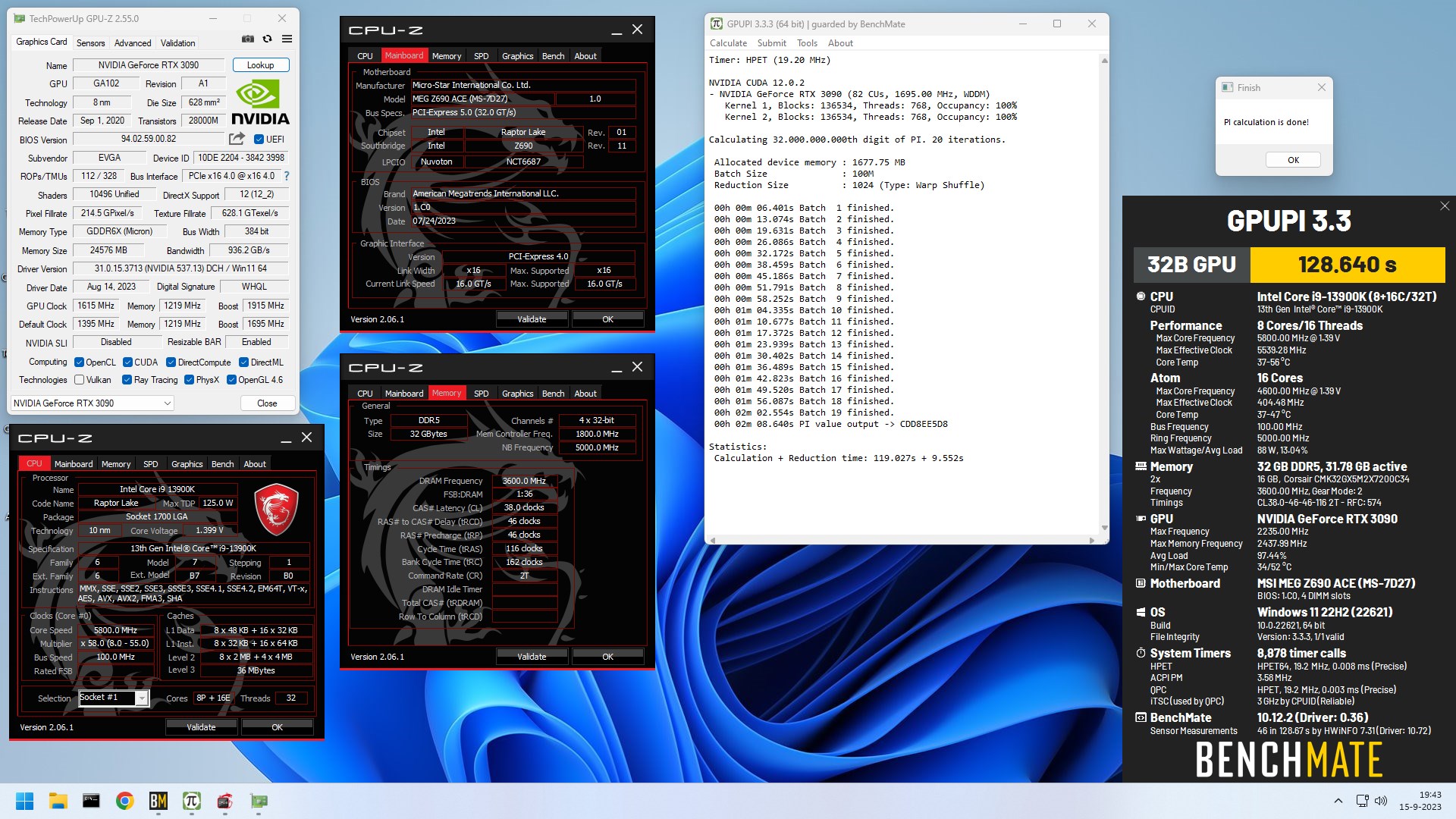The width and height of the screenshot is (1456, 819).
Task: Click the GPU name field NVIDIA GeForce RTX 3090
Action: click(149, 65)
